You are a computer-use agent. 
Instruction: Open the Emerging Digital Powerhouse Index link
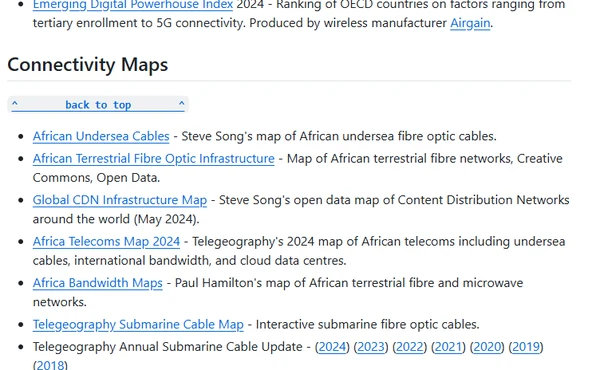point(133,4)
